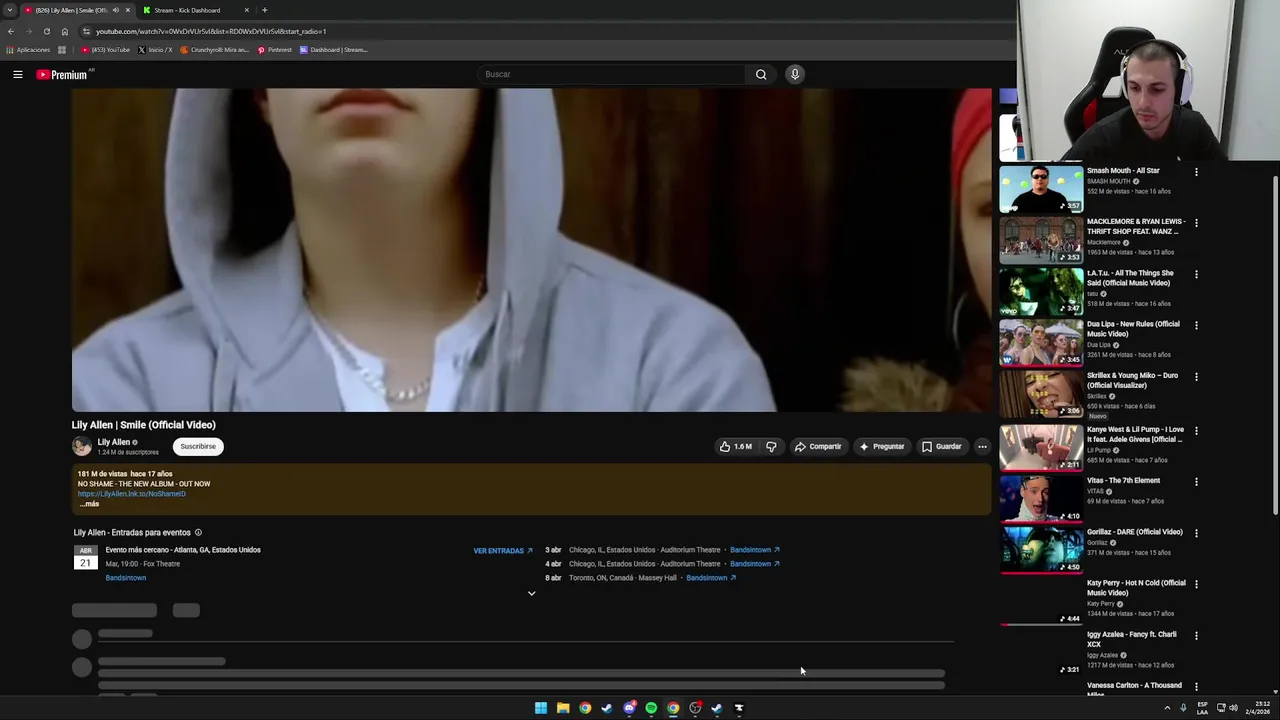This screenshot has width=1280, height=720.
Task: Open the Windows Start menu
Action: pyautogui.click(x=541, y=708)
